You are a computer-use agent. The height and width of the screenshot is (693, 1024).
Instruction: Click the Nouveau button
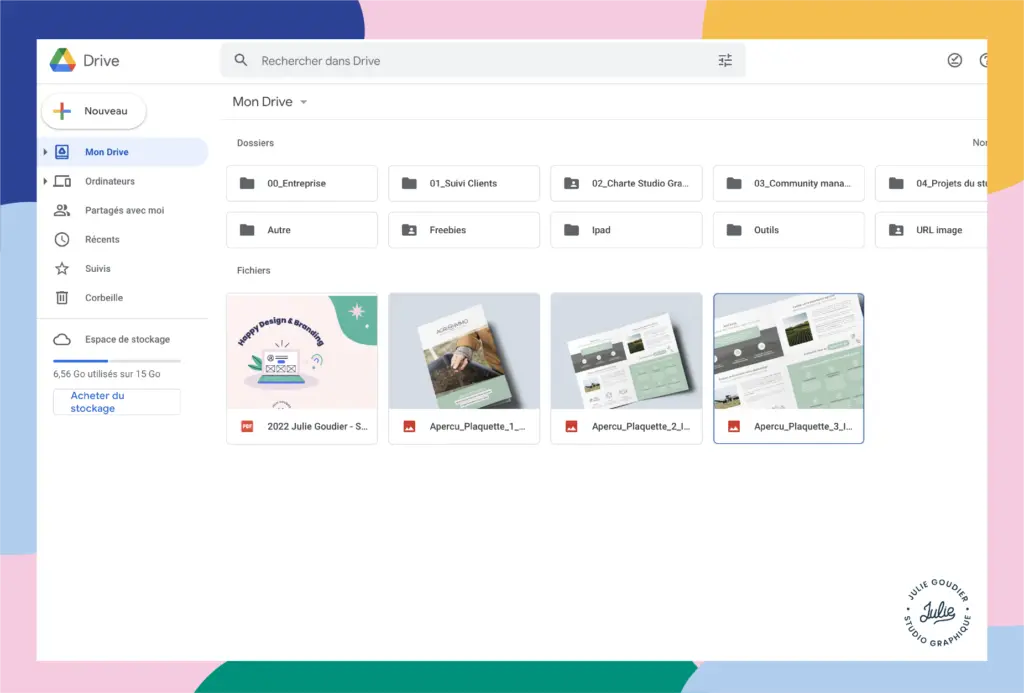tap(94, 111)
